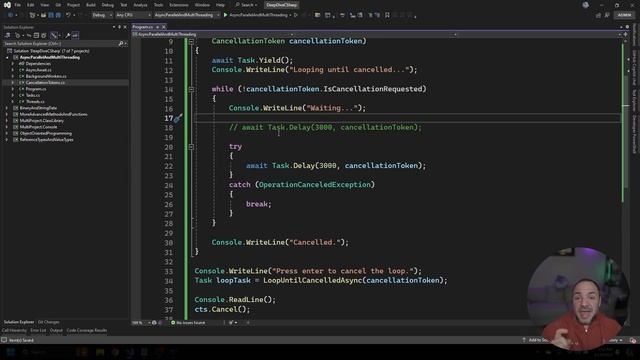Toggle Sync with Active Document icon
This screenshot has width=640, height=360.
tap(29, 36)
